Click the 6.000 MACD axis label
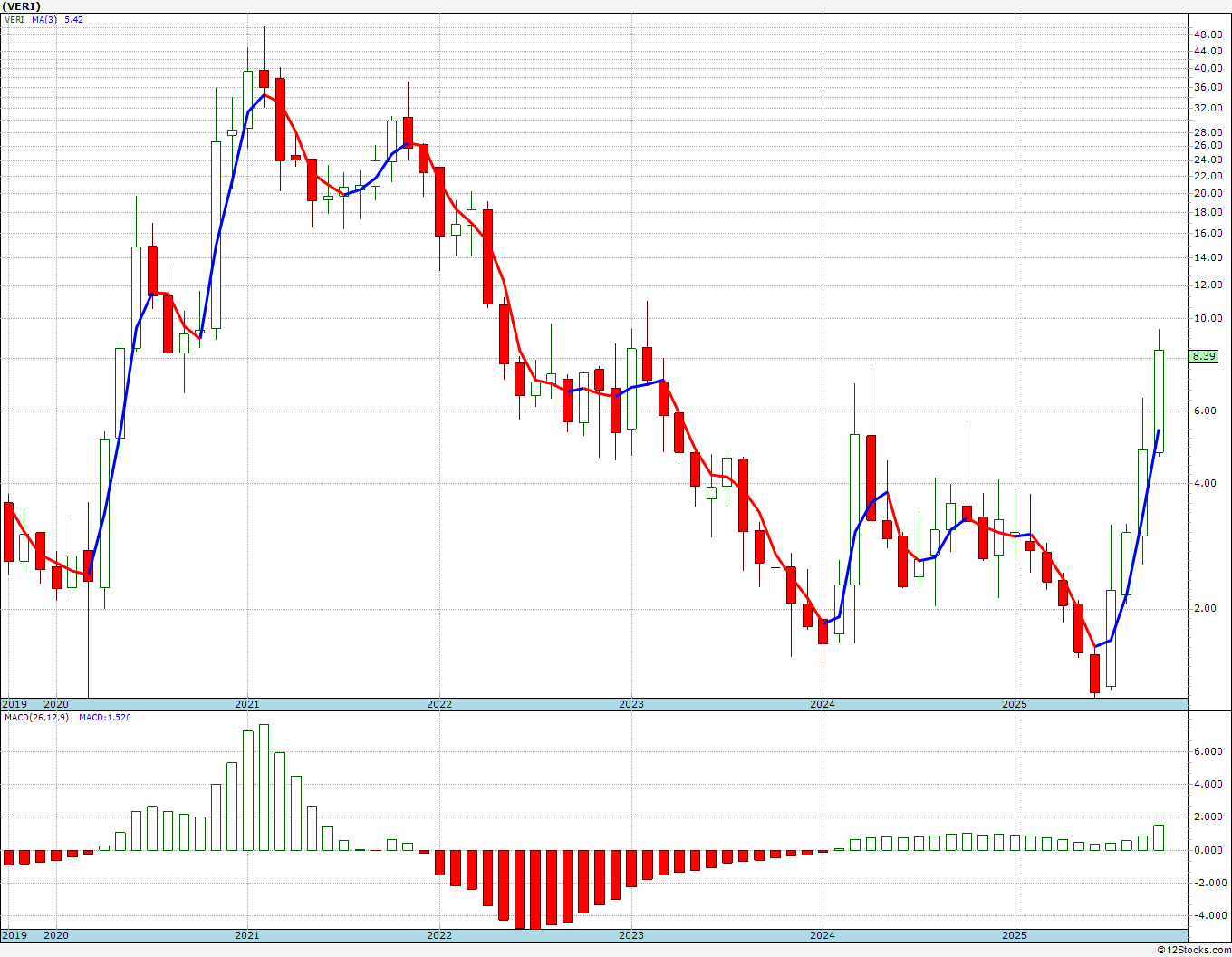This screenshot has height=957, width=1232. 1208,751
